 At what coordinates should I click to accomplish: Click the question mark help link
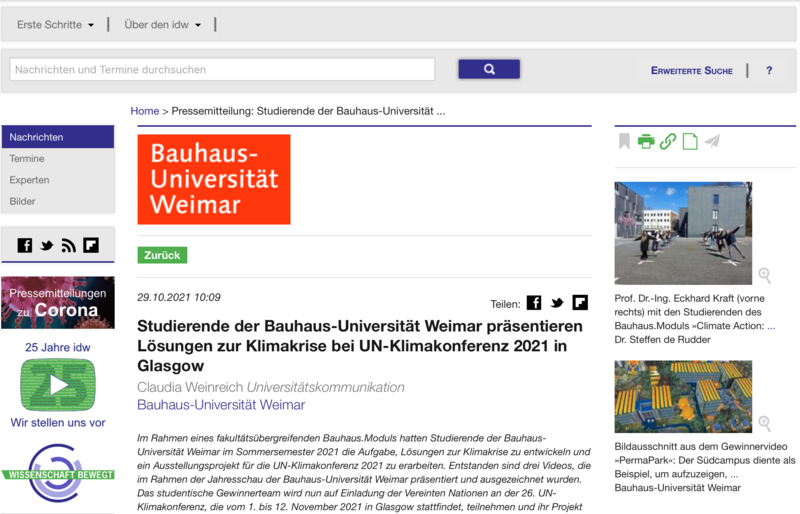click(769, 70)
